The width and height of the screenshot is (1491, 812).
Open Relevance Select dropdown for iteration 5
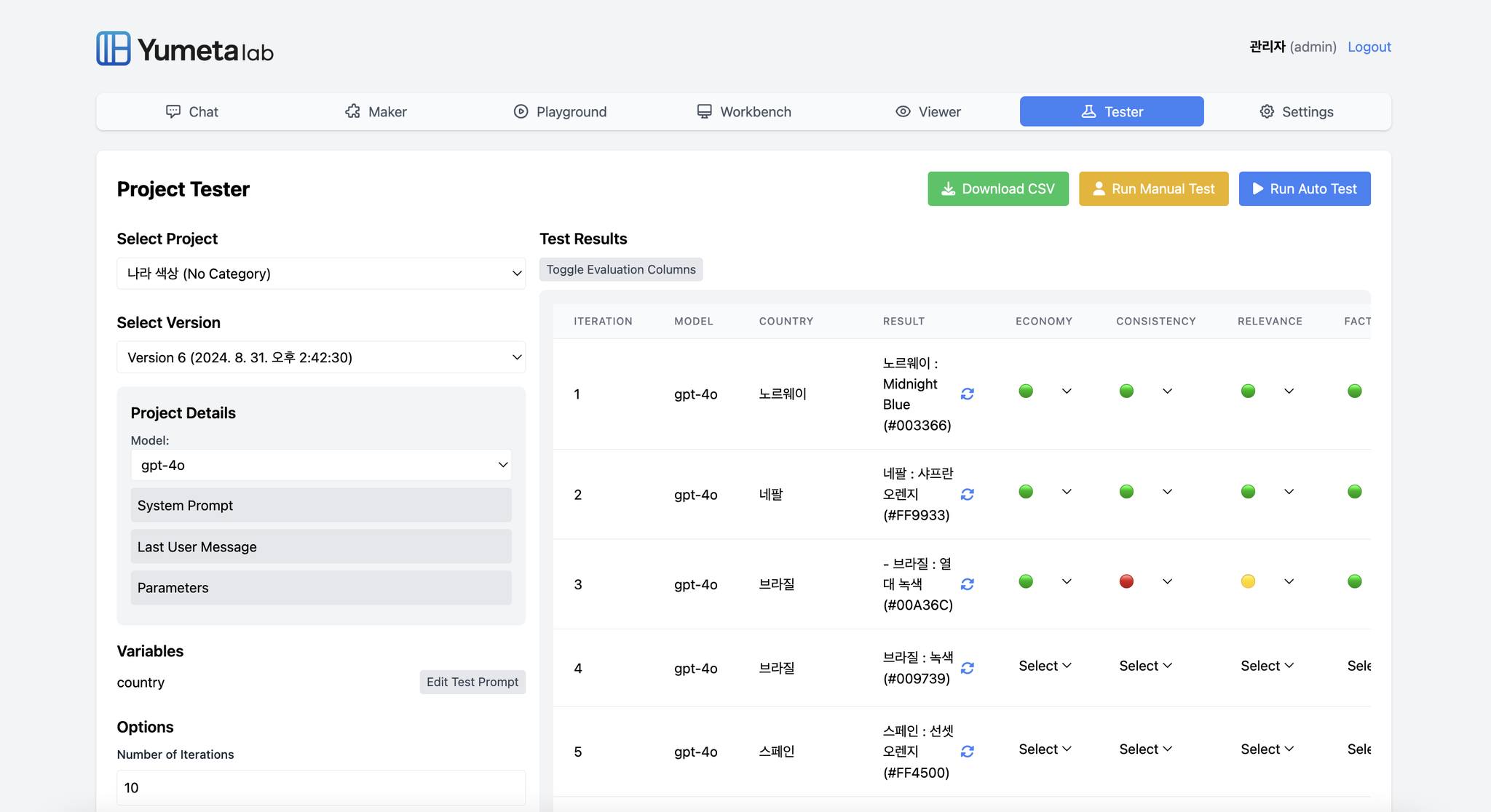click(1267, 749)
